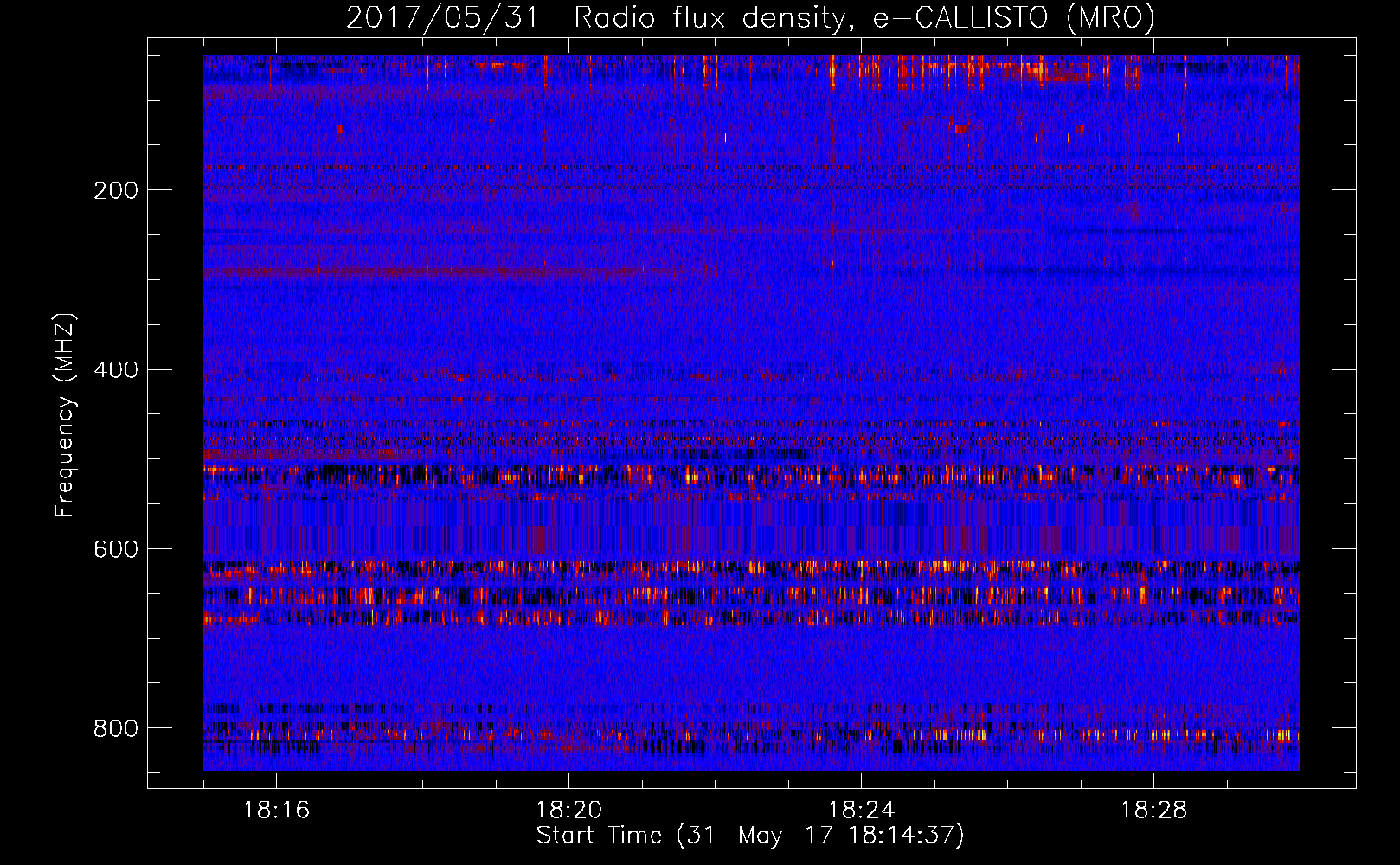Click the 'Start Time (31-May-17 18:14:37)' label
The height and width of the screenshot is (865, 1400).
[x=750, y=836]
